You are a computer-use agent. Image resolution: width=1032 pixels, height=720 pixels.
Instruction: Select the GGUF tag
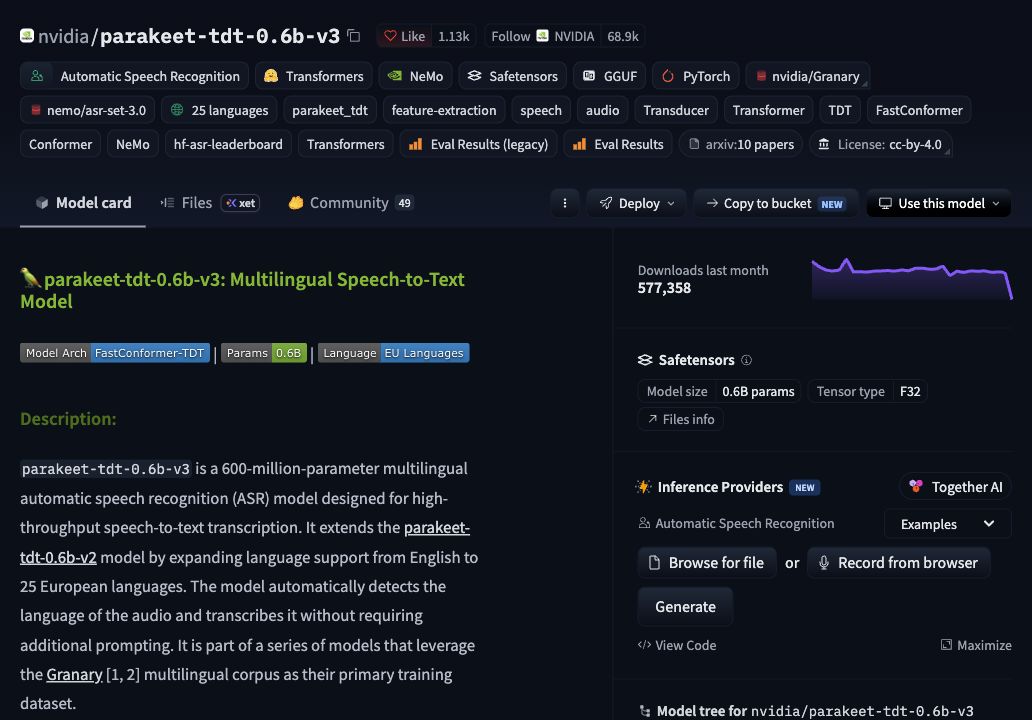coord(609,76)
